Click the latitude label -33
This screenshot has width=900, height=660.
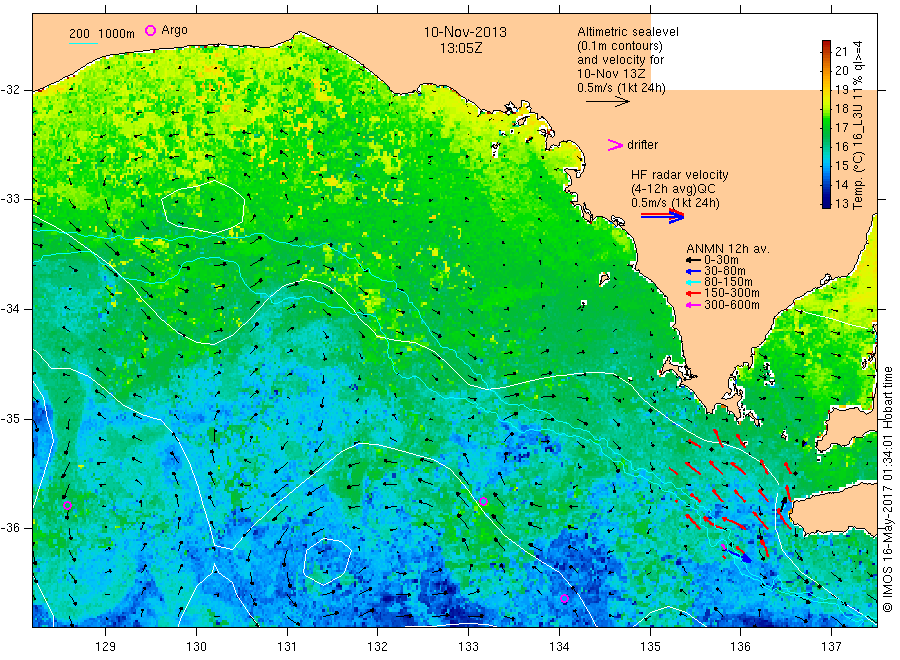tap(11, 199)
